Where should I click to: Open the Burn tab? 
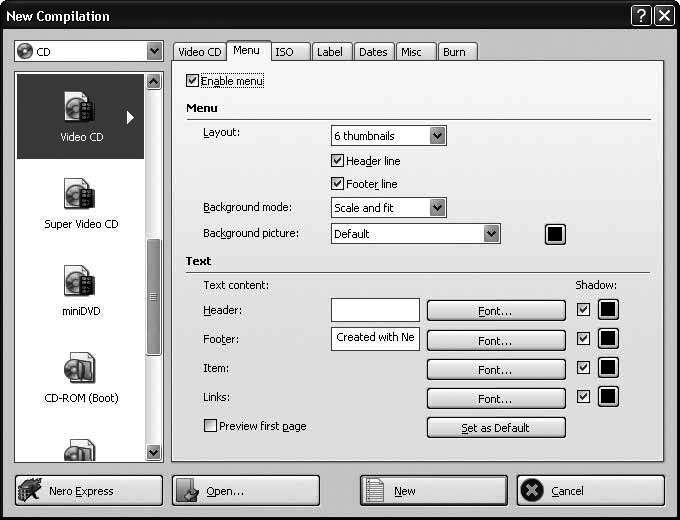(x=454, y=52)
